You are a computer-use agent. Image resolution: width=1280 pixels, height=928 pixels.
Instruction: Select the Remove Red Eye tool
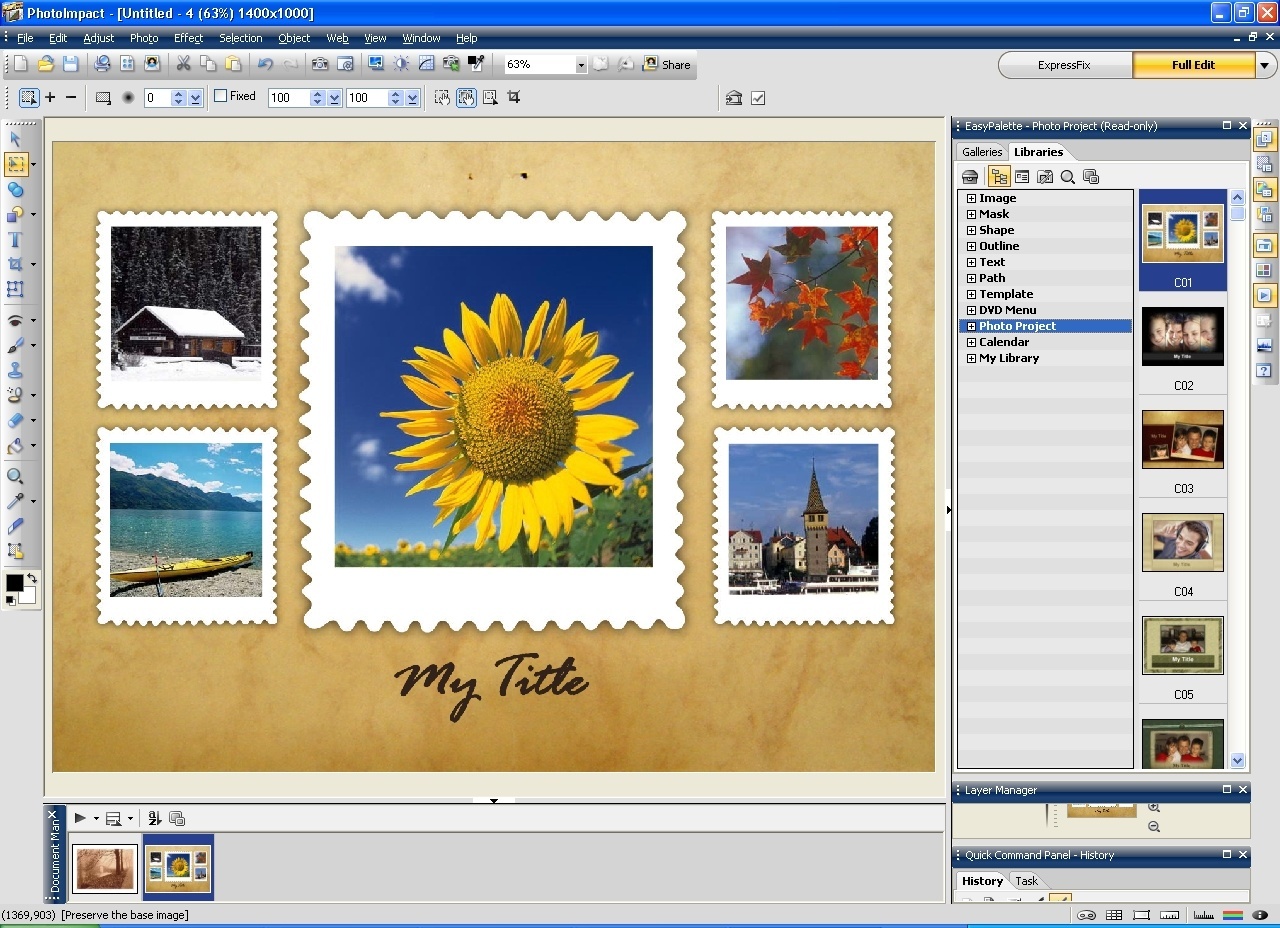pyautogui.click(x=15, y=321)
